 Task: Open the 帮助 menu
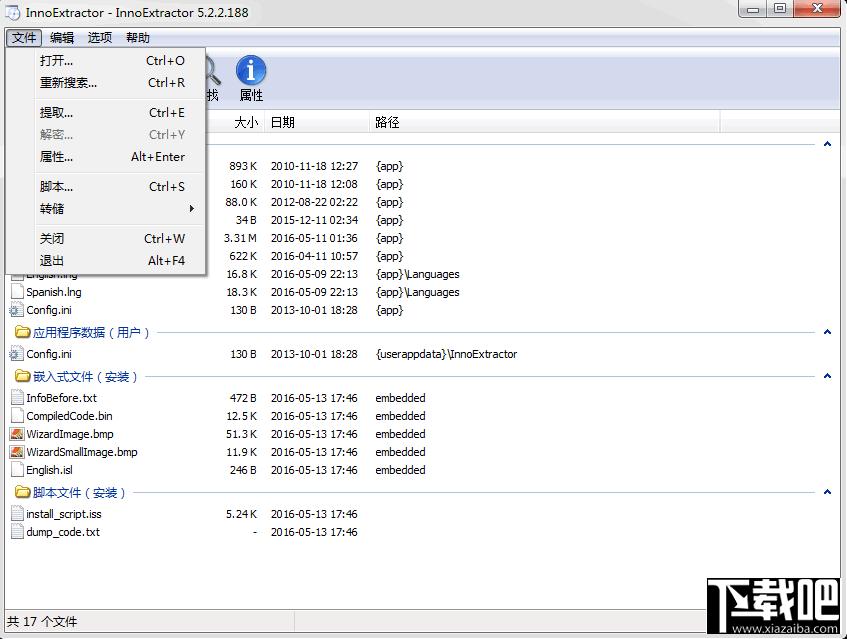pyautogui.click(x=138, y=38)
